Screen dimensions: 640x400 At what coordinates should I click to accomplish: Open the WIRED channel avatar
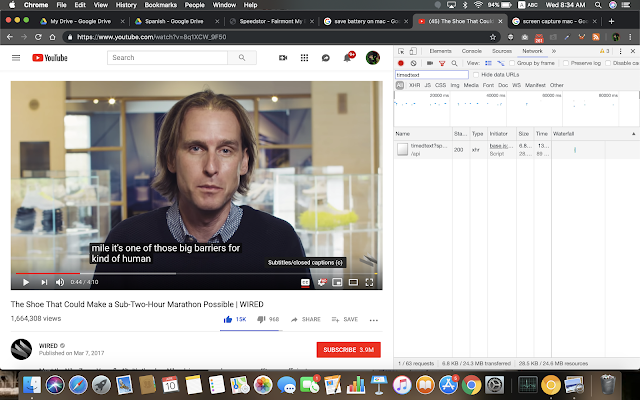(x=21, y=349)
